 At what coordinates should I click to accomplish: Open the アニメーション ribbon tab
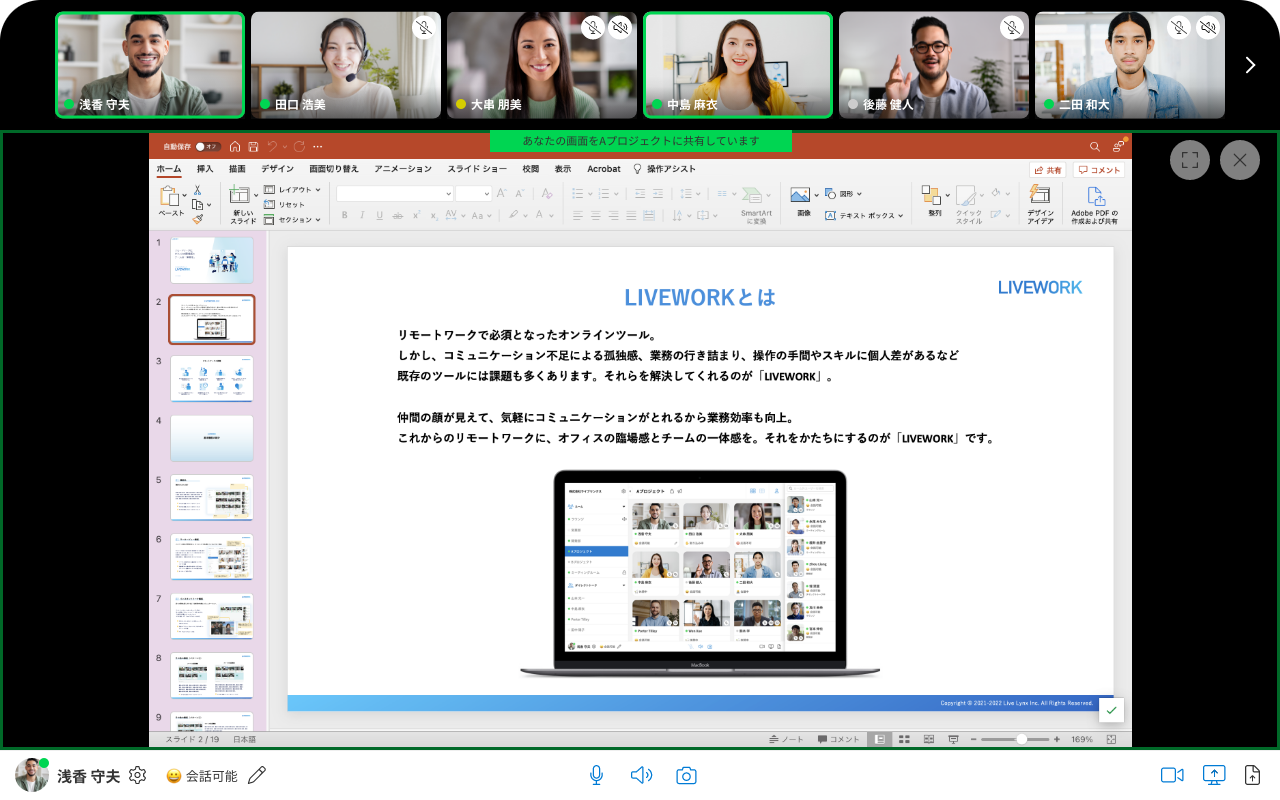click(x=402, y=169)
